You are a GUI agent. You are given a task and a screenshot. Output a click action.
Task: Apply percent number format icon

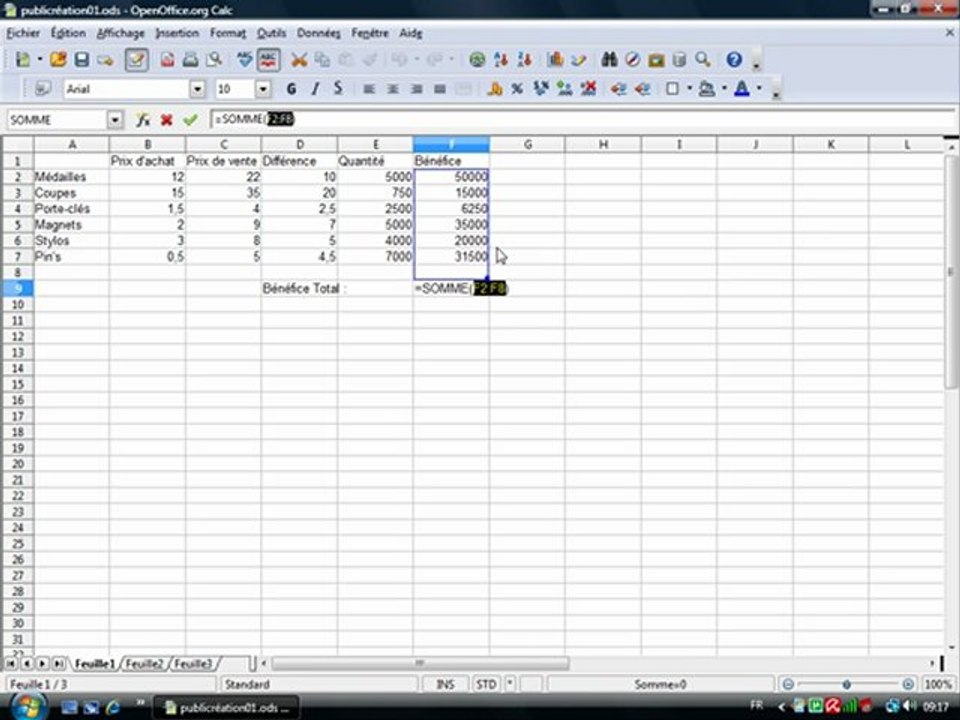tap(517, 89)
